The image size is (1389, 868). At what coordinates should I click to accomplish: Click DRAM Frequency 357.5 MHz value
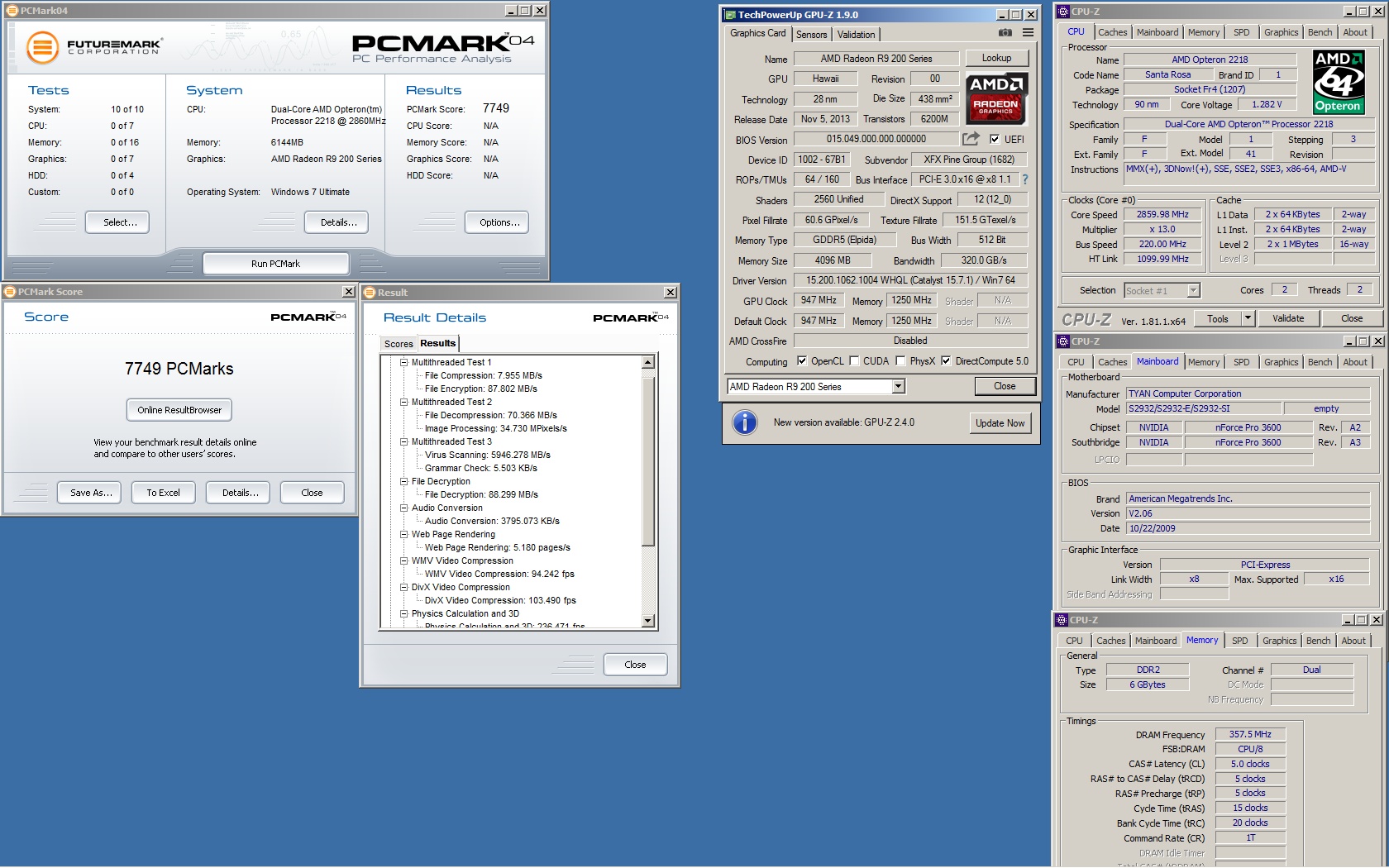point(1249,734)
